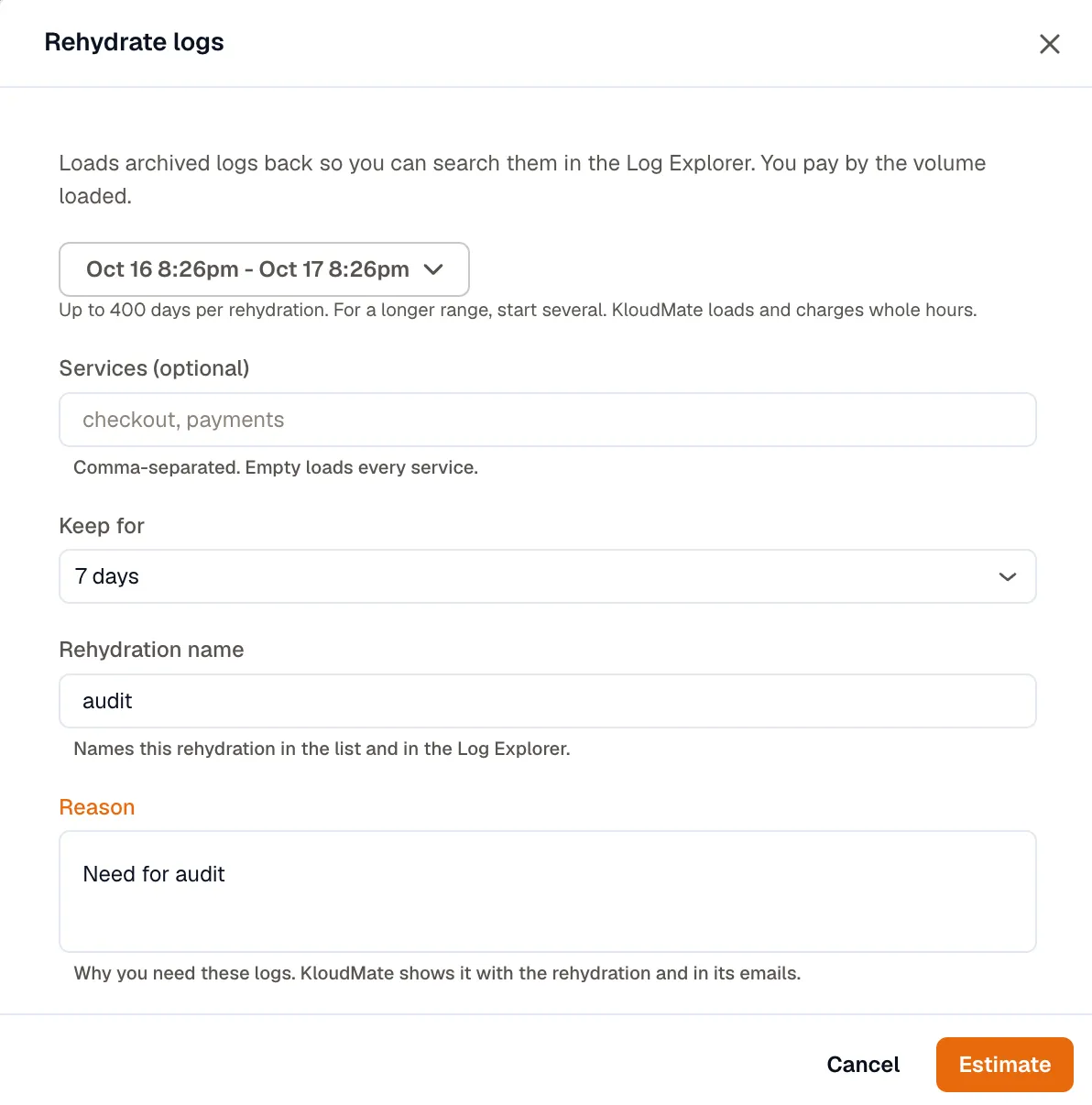Click the 'Services (optional)' label
Image resolution: width=1092 pixels, height=1105 pixels.
pyautogui.click(x=154, y=368)
